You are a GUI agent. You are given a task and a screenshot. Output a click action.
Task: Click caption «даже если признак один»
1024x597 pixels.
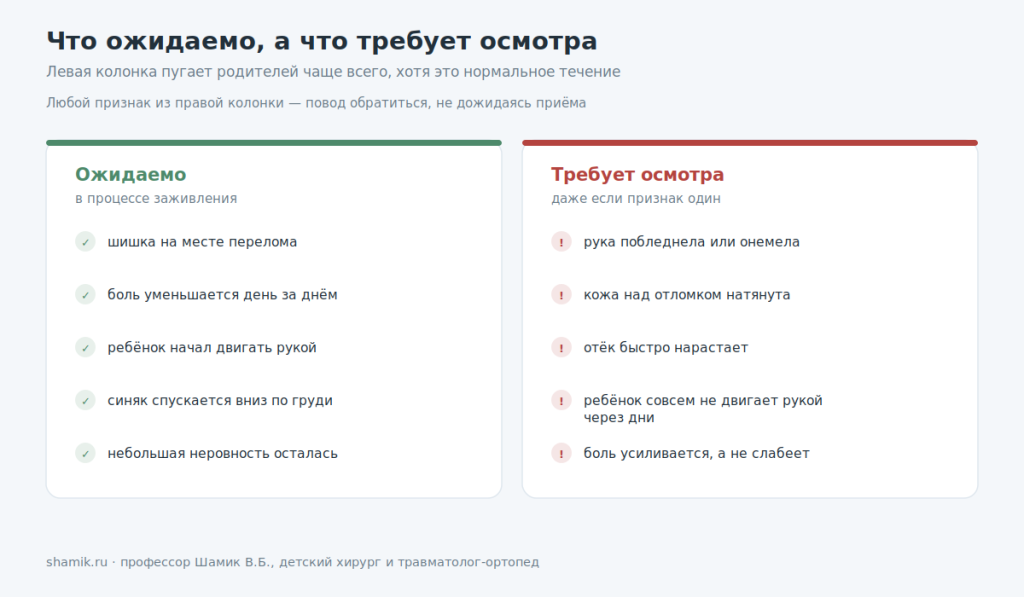click(x=636, y=199)
